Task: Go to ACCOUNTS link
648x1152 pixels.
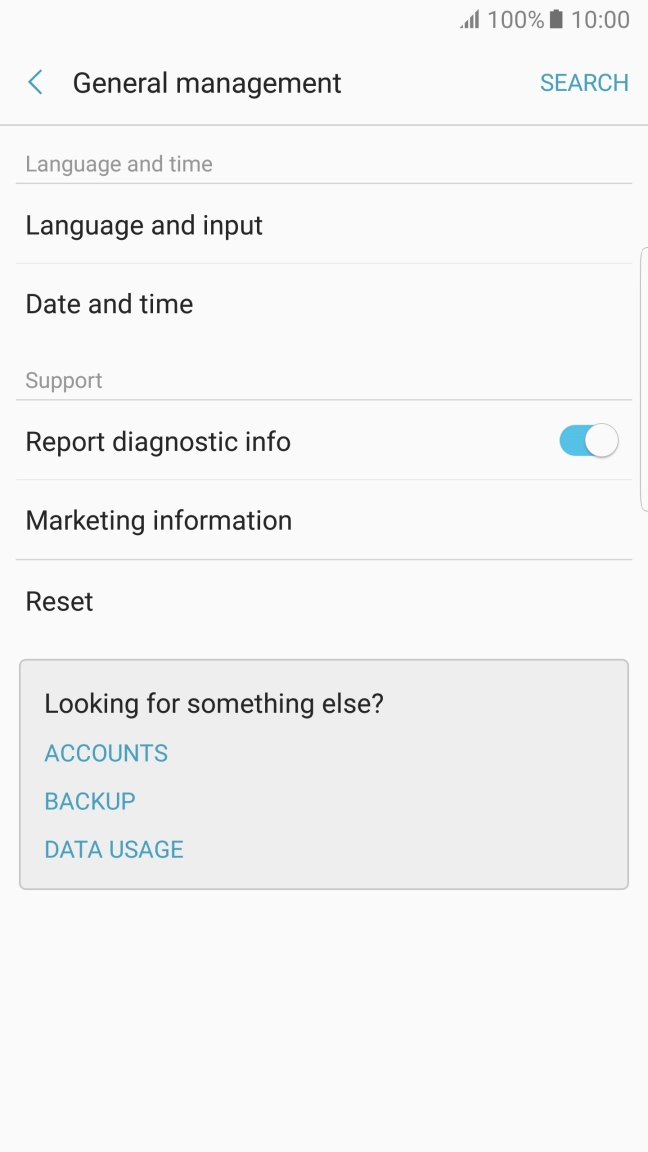Action: pos(106,753)
